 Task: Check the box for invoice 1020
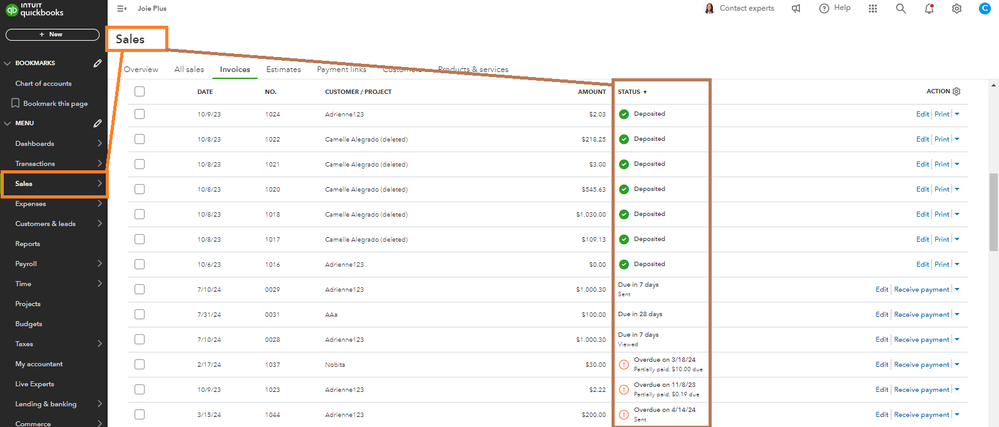click(x=140, y=189)
